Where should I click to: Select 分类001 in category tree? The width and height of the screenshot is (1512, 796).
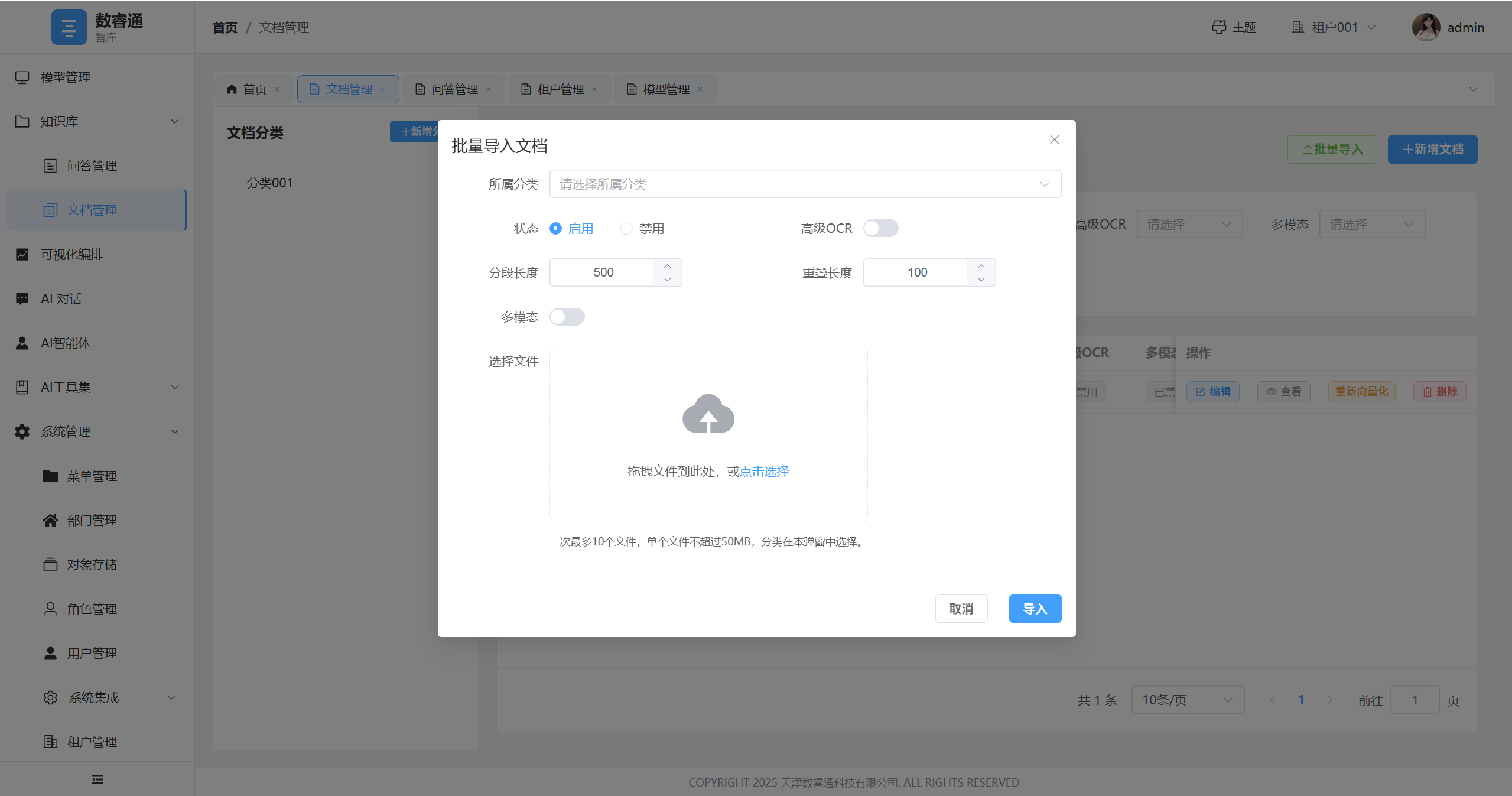pyautogui.click(x=269, y=183)
